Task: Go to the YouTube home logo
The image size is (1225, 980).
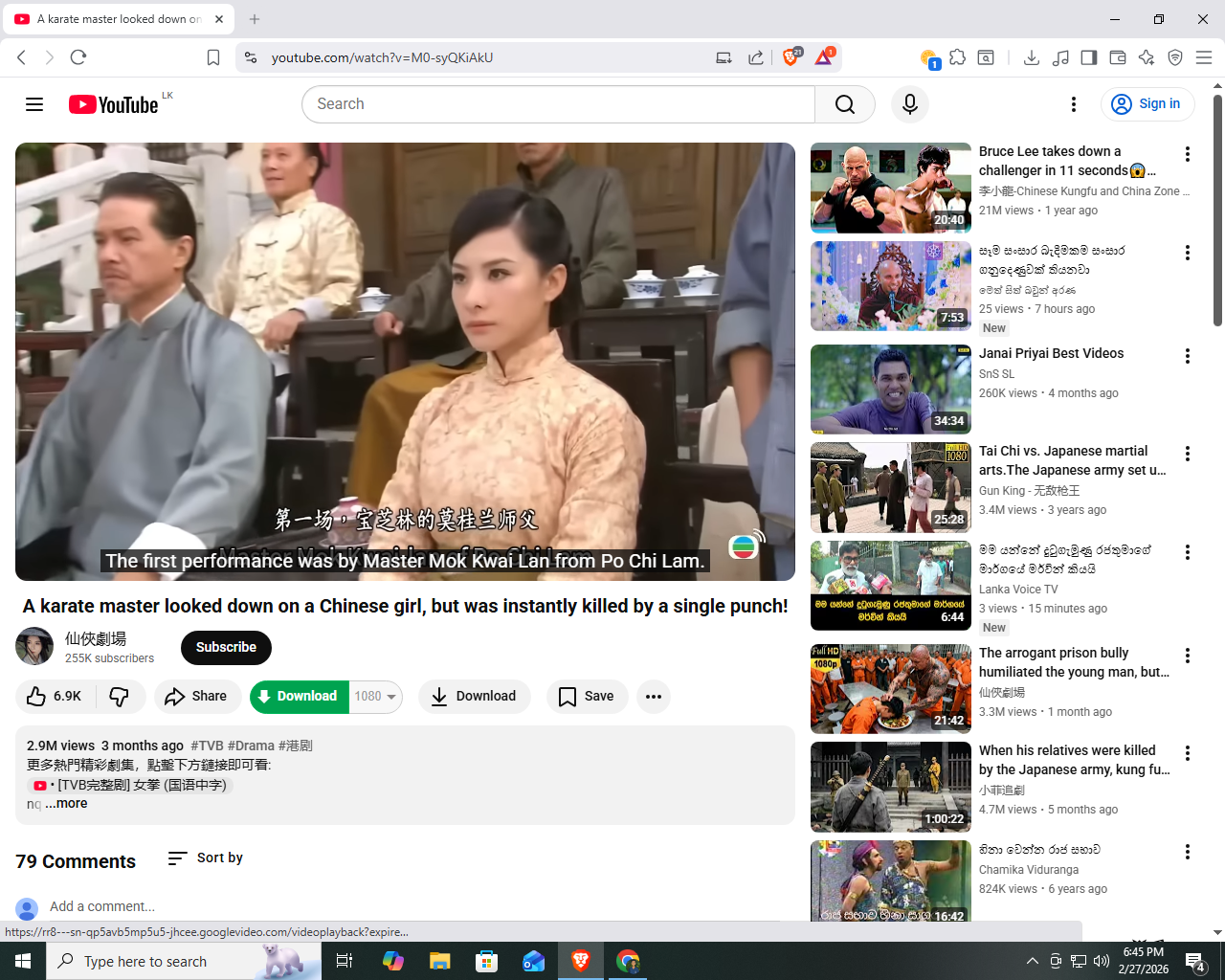Action: 113,104
